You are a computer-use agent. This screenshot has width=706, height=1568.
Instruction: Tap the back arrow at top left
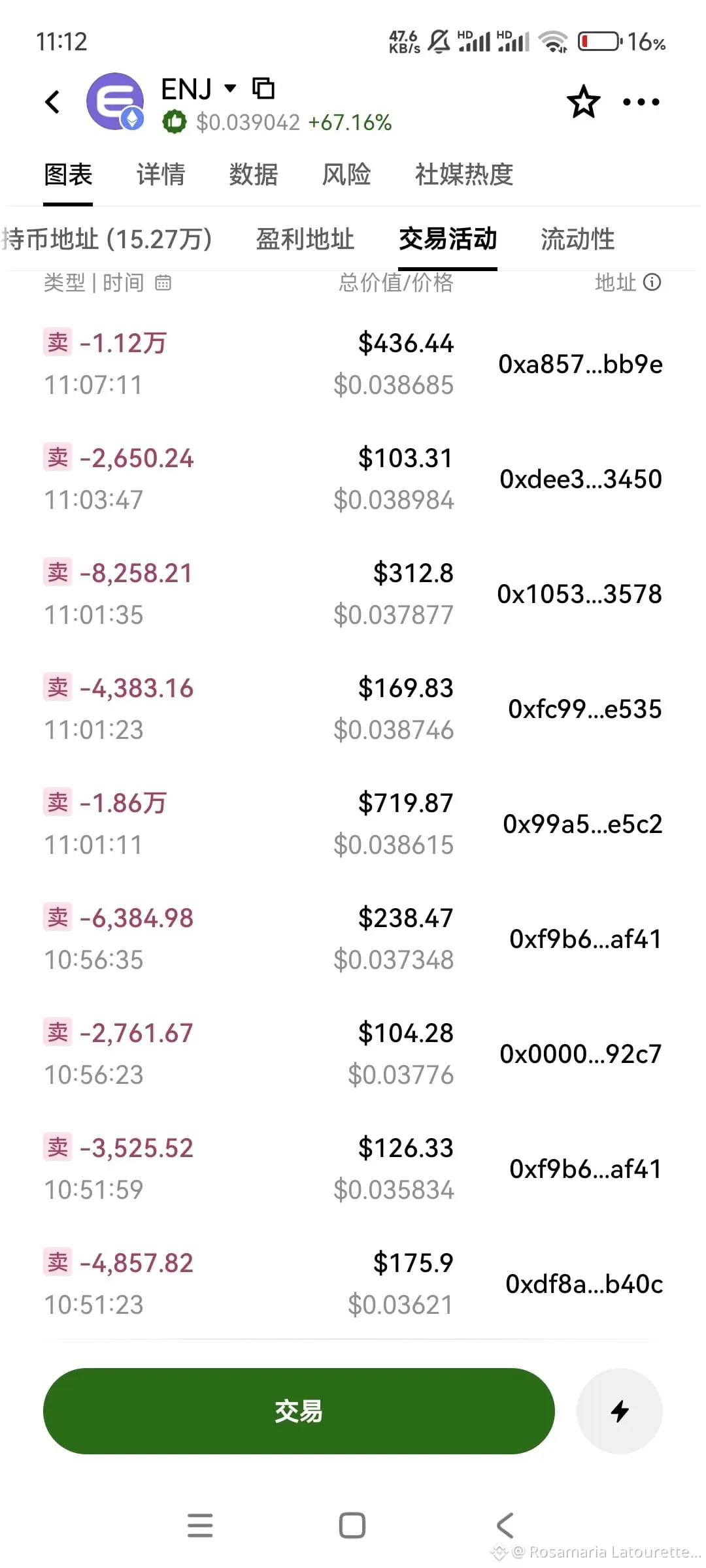53,102
